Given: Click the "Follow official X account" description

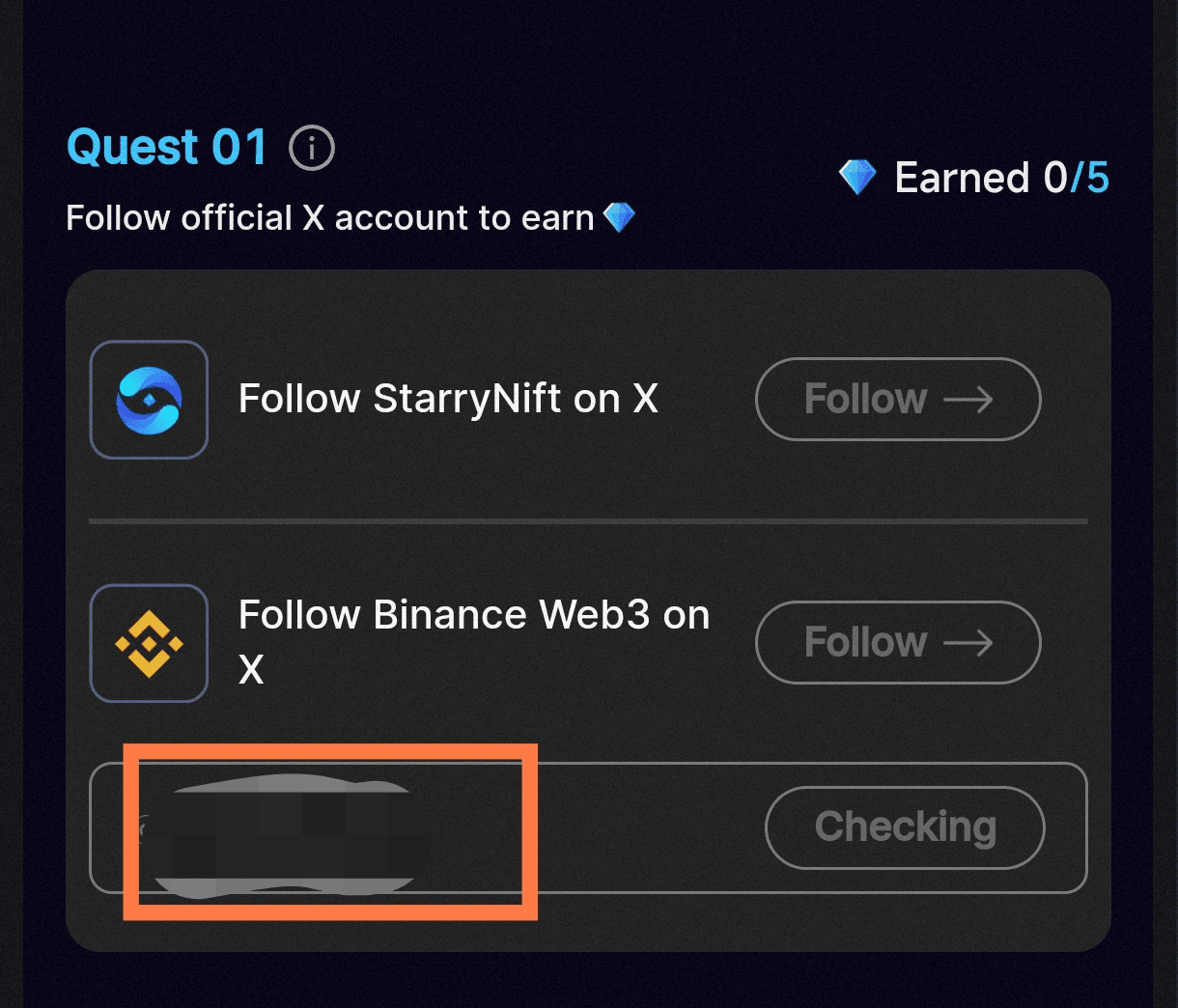Looking at the screenshot, I should [x=329, y=218].
